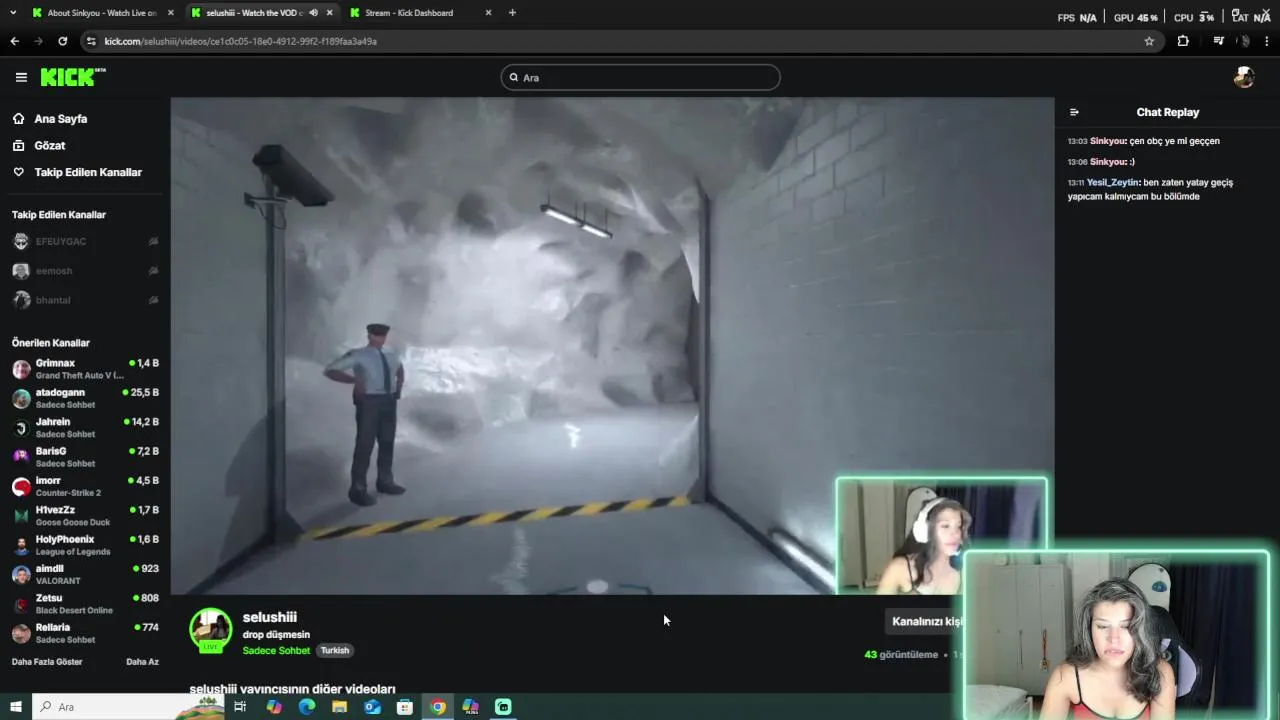Switch to the Stream - Kick Dashboard tab

[410, 13]
